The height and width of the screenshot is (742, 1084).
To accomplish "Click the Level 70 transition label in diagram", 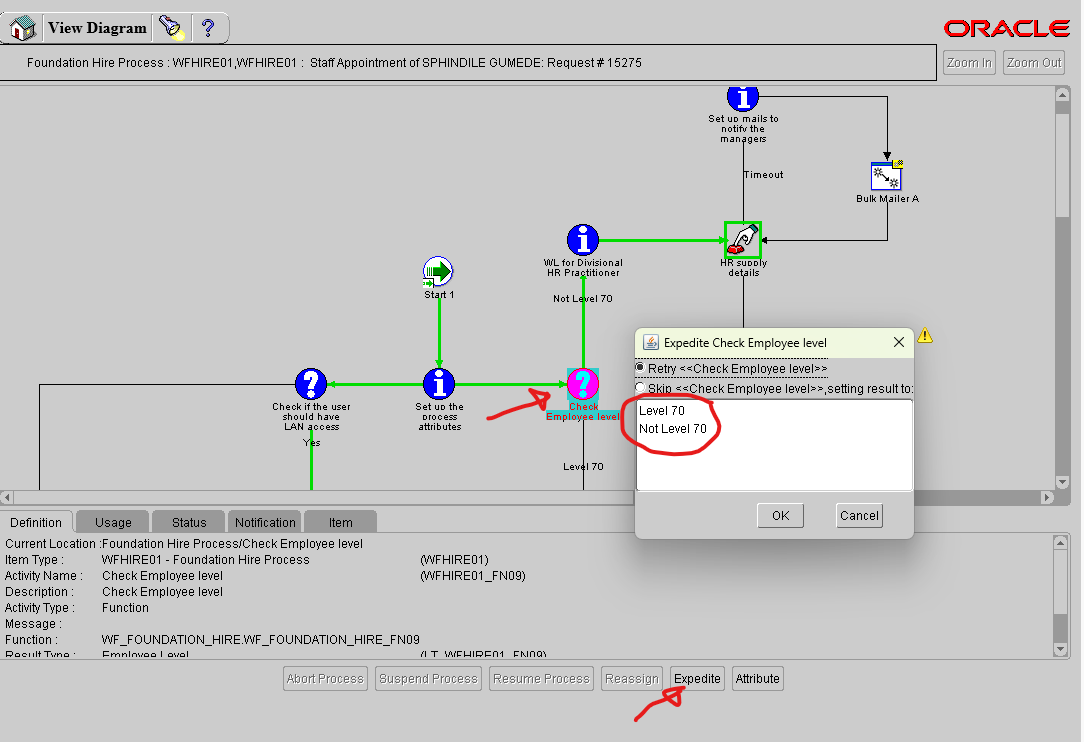I will point(583,467).
